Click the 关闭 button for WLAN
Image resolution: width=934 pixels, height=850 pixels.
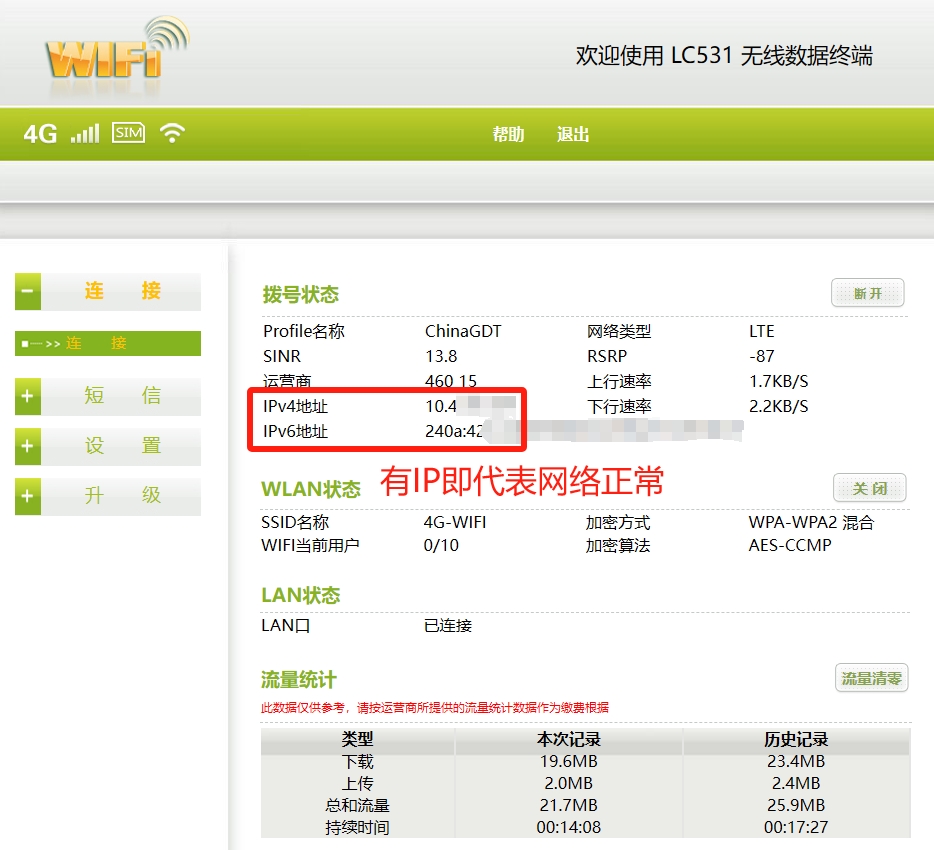click(870, 488)
